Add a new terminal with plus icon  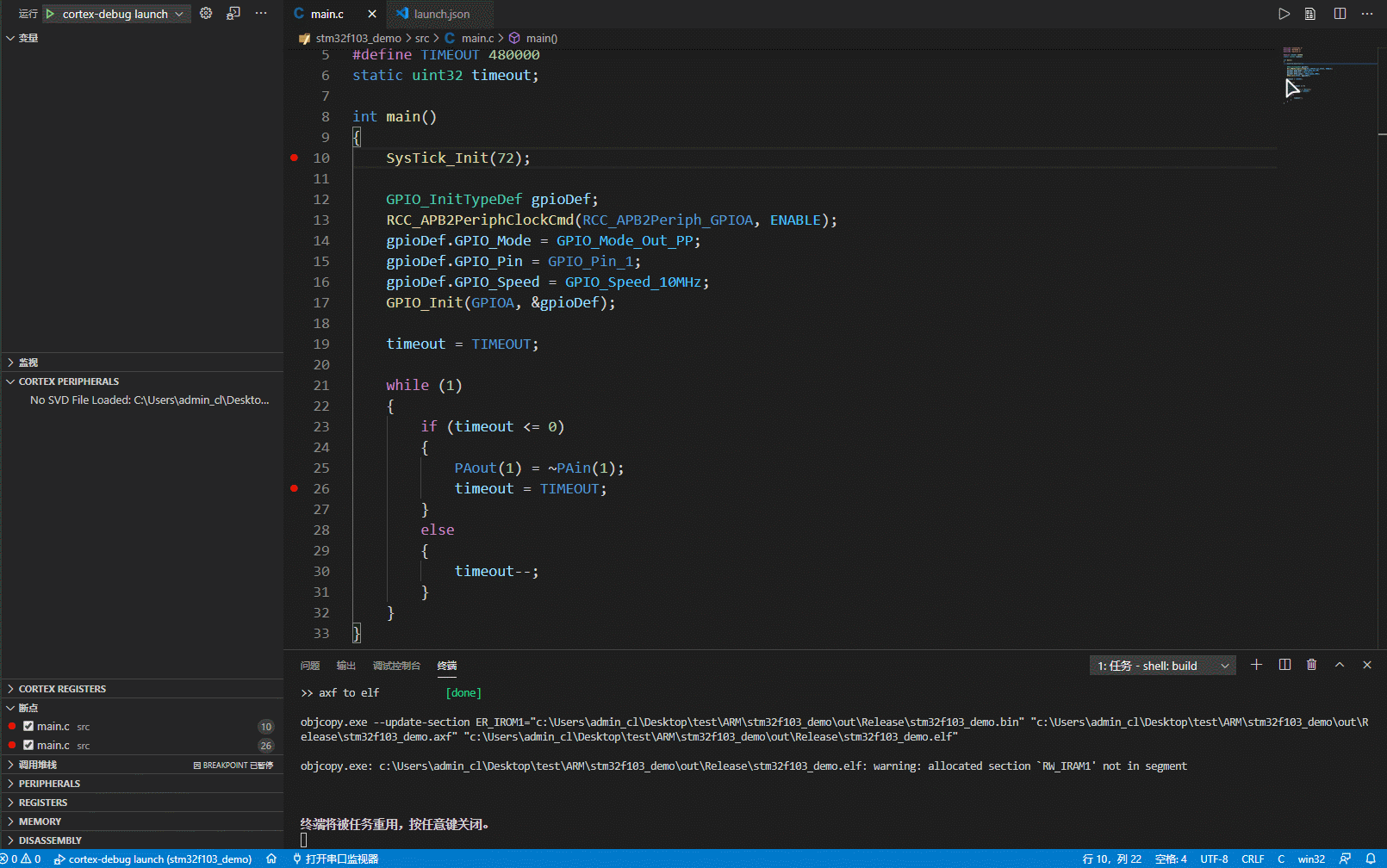(x=1256, y=665)
